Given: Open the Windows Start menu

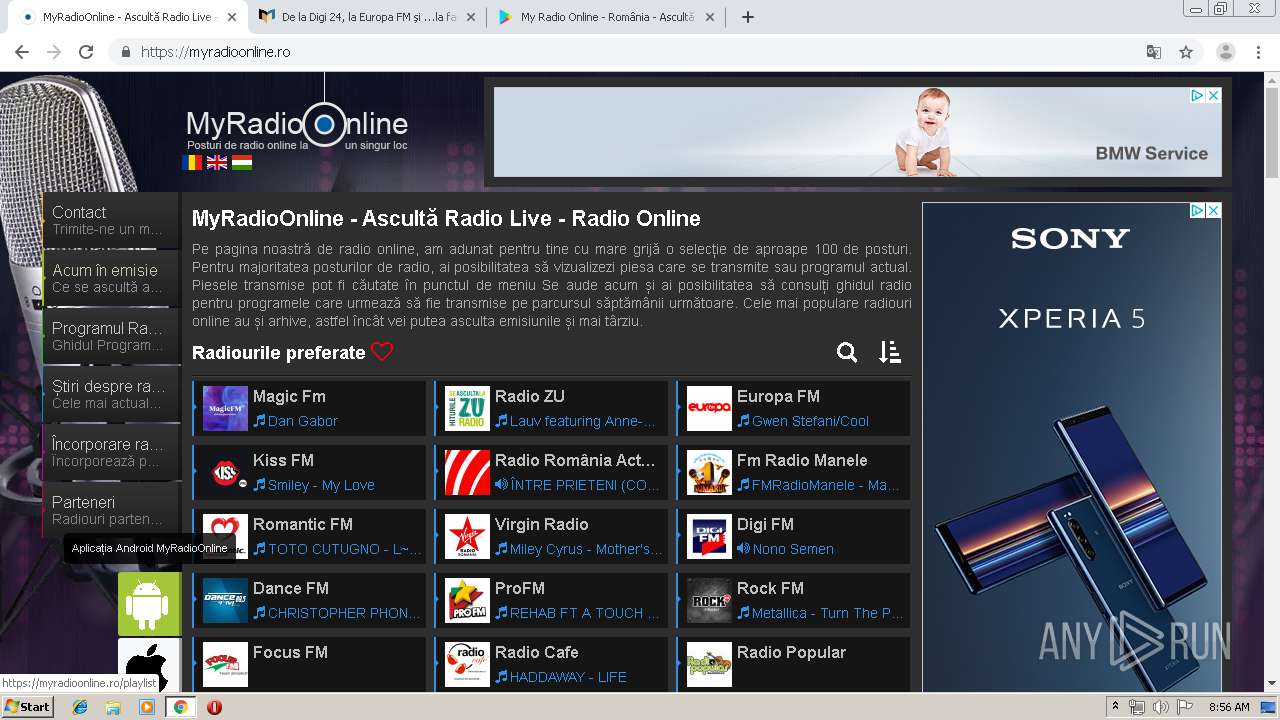Looking at the screenshot, I should (x=27, y=706).
